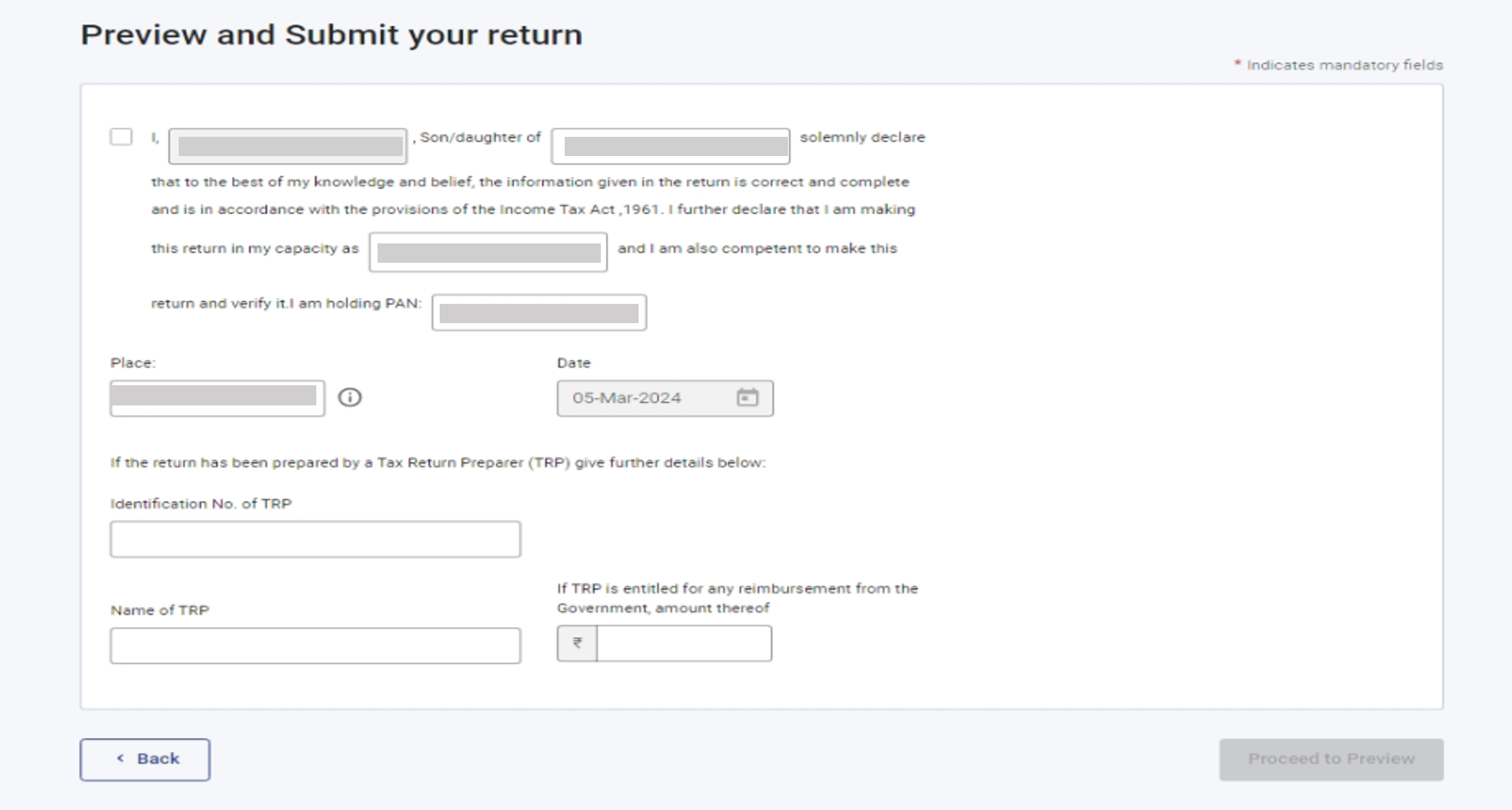The width and height of the screenshot is (1512, 810).
Task: Click the "Identification No. of TRP" label
Action: (201, 504)
